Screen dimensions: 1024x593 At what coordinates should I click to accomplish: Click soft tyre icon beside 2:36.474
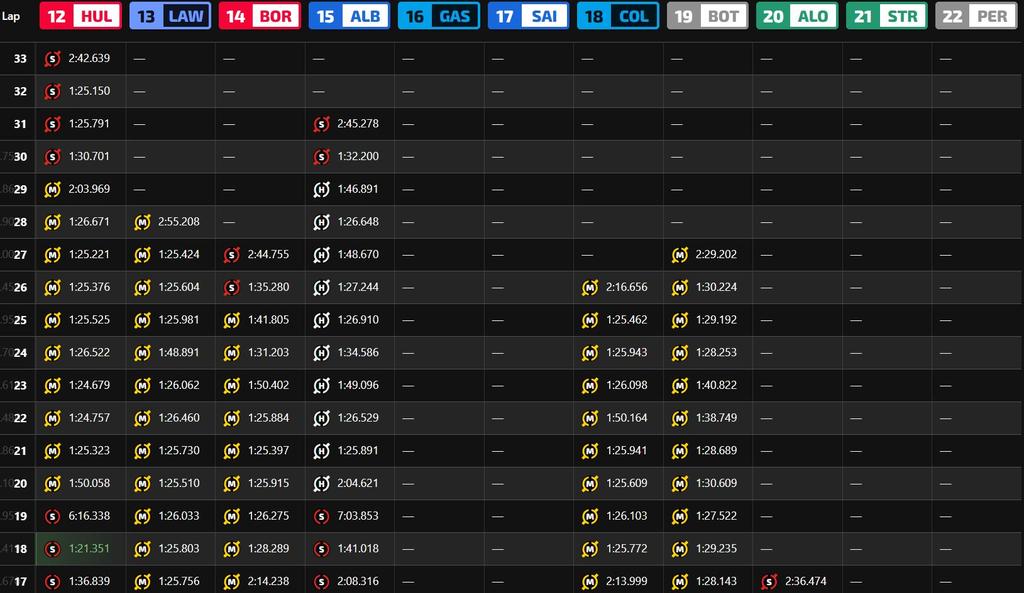[x=769, y=581]
